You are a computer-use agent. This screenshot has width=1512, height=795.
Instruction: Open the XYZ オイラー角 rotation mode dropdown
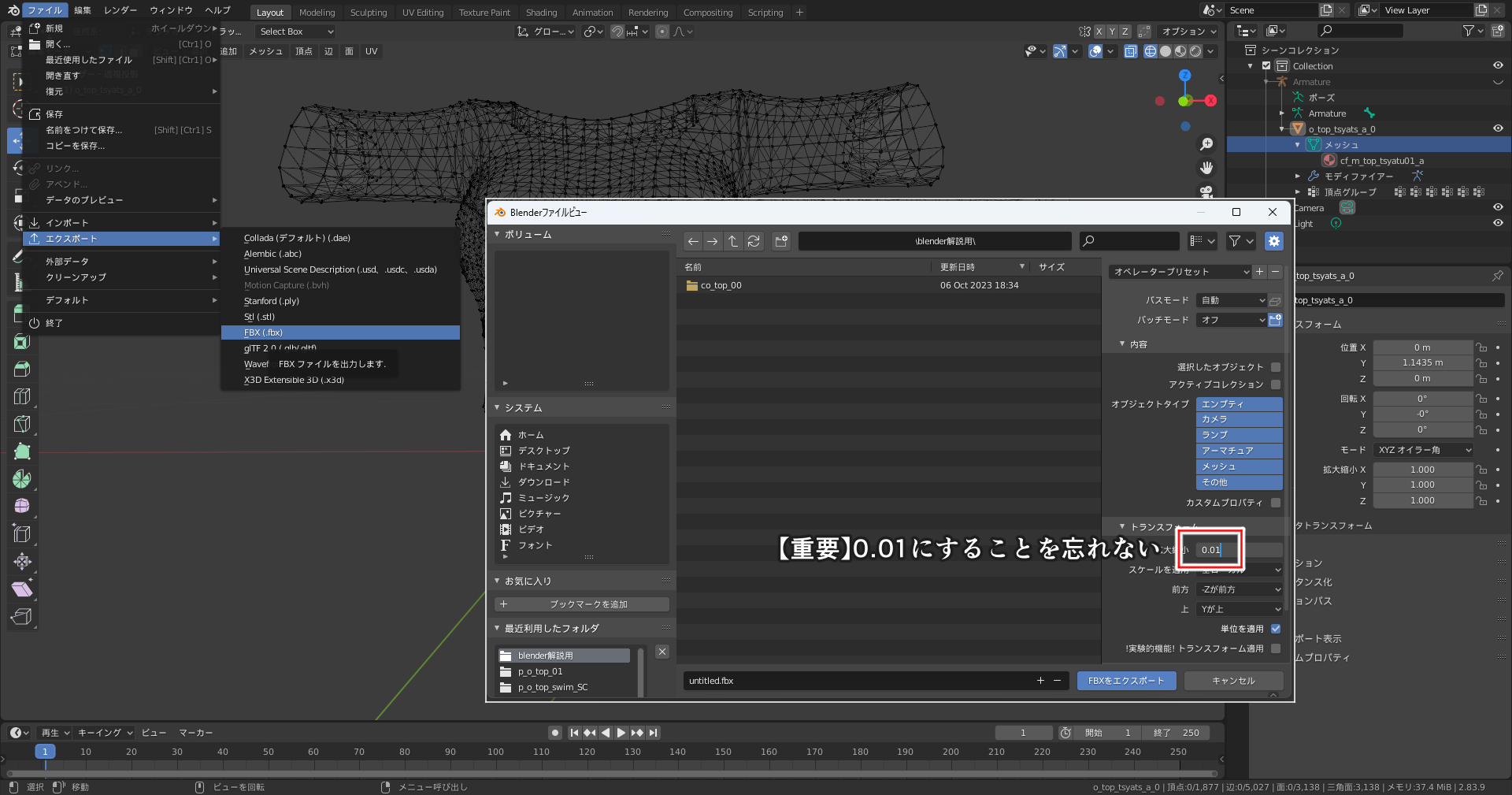(1424, 450)
